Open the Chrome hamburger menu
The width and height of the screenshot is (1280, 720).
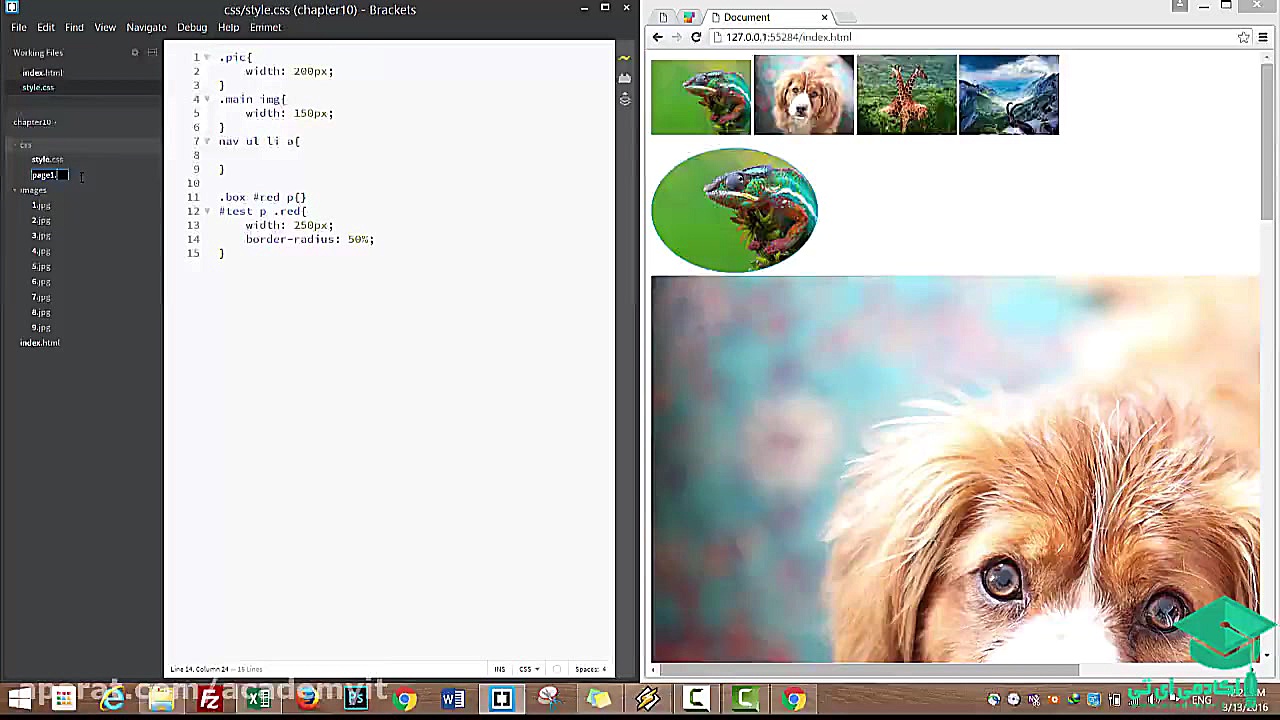[x=1263, y=37]
